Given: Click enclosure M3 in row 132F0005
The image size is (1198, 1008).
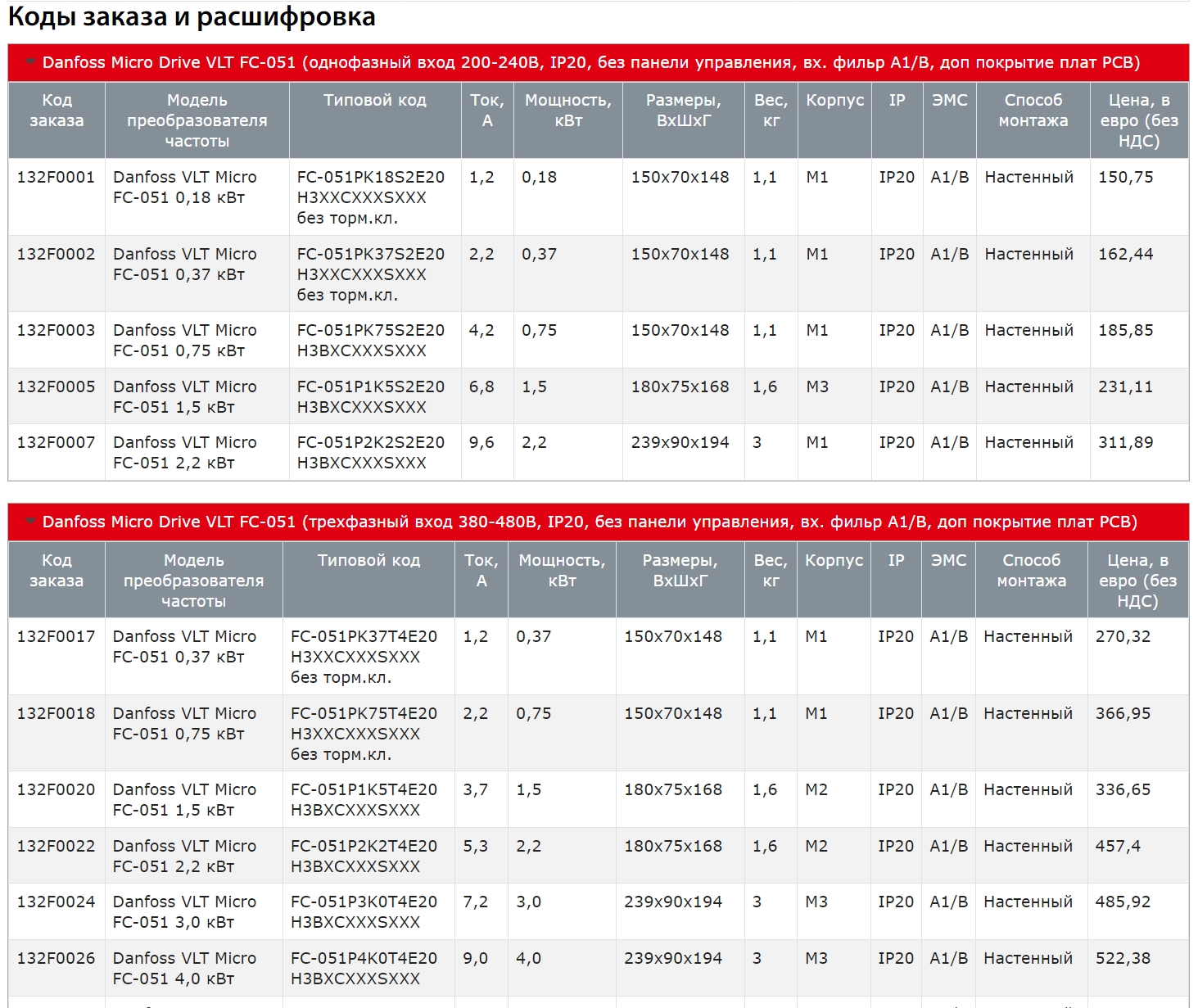Looking at the screenshot, I should pos(817,386).
